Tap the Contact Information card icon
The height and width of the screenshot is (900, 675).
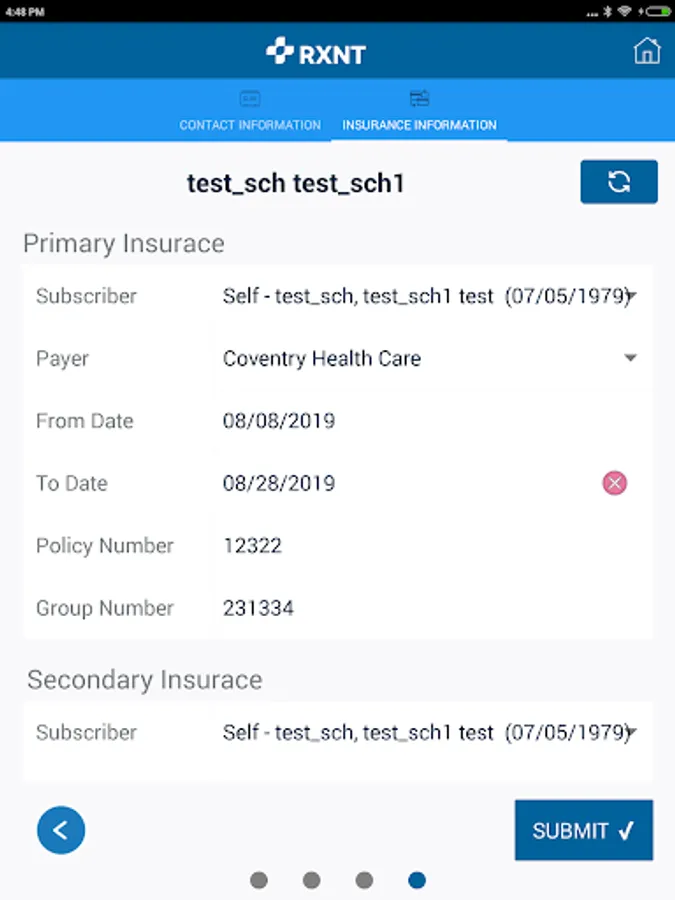point(250,99)
